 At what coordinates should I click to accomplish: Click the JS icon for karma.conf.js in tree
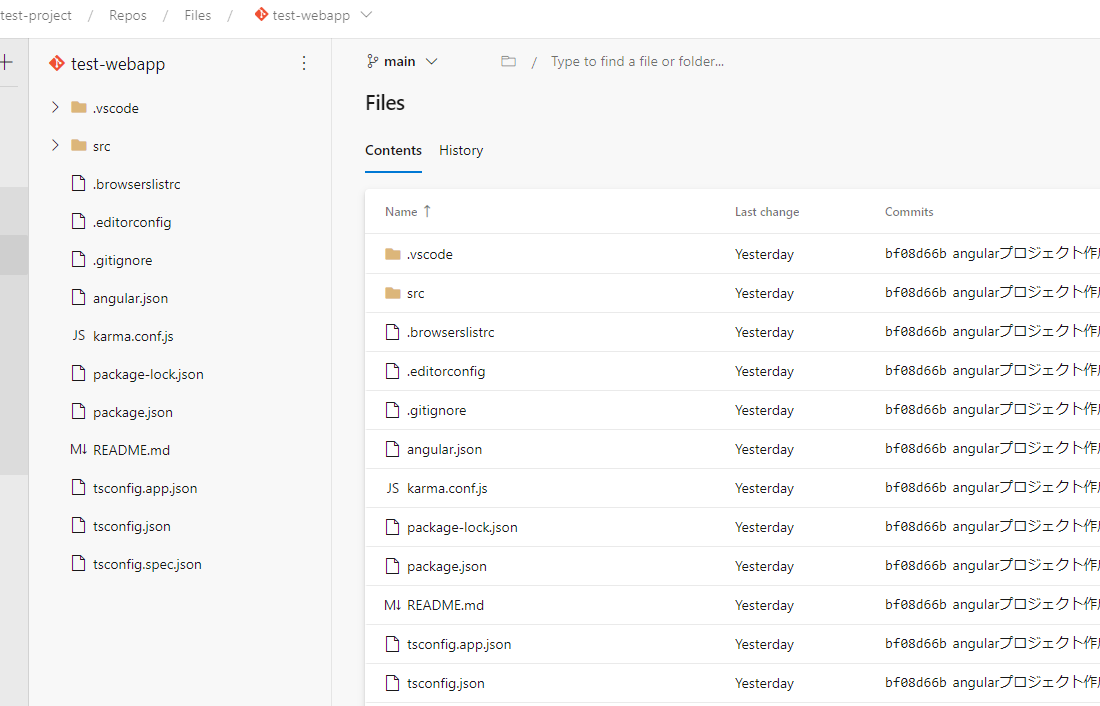point(79,336)
